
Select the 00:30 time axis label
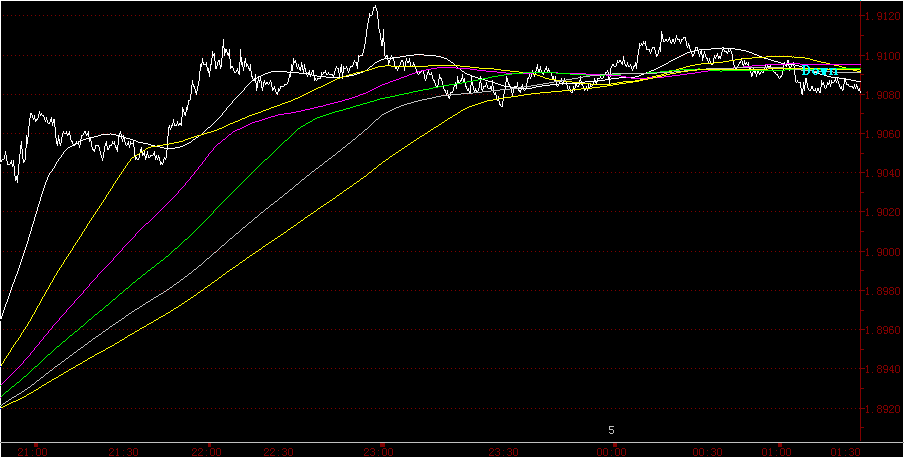[709, 453]
